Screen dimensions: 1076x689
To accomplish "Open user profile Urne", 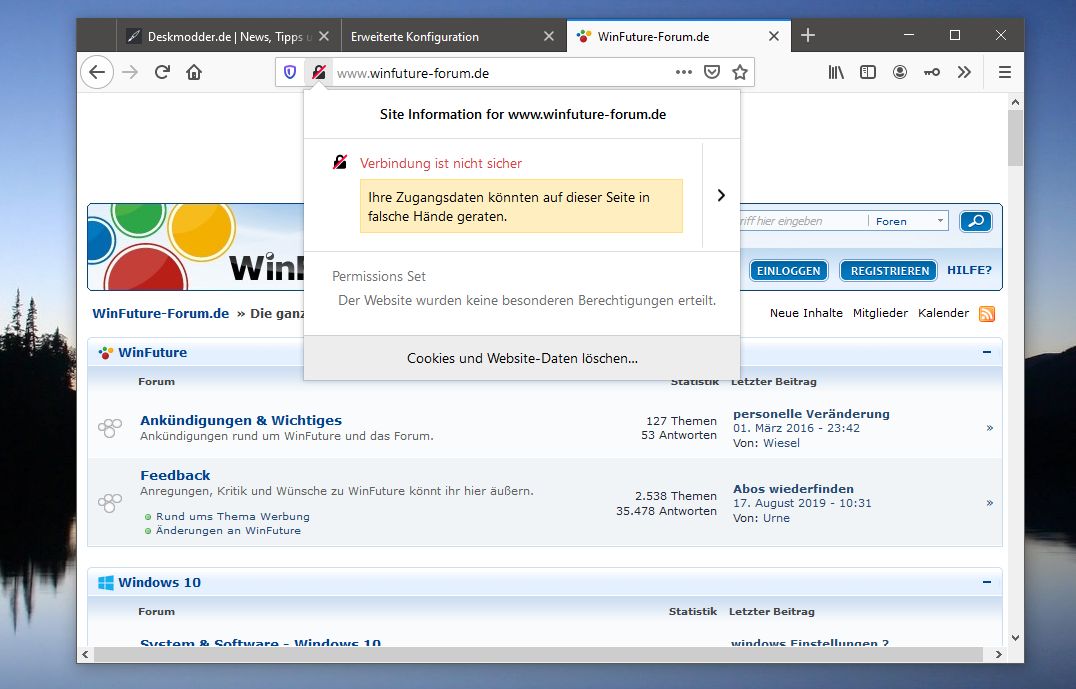I will (x=776, y=518).
